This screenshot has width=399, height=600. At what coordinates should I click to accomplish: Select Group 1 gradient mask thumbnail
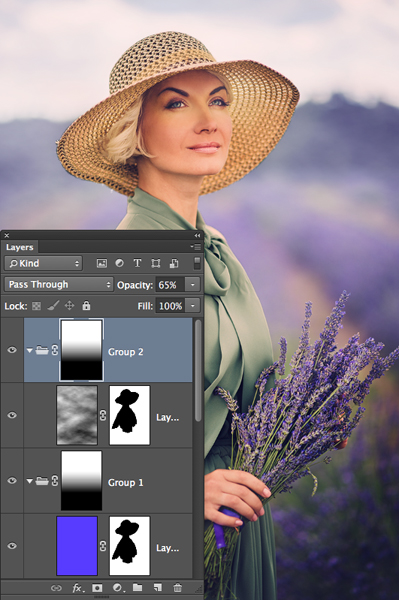point(81,481)
